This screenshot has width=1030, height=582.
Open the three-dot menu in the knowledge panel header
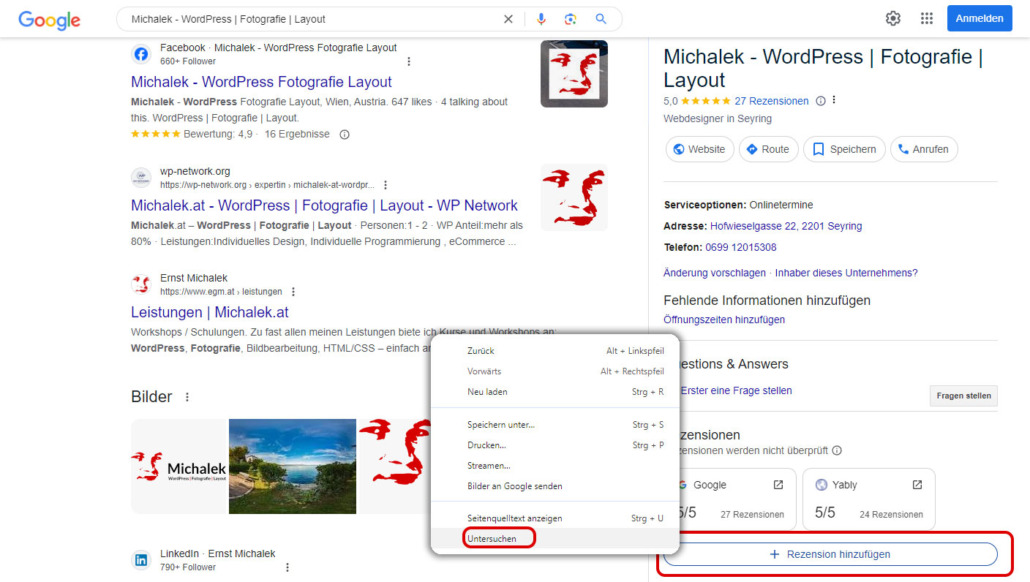[834, 100]
